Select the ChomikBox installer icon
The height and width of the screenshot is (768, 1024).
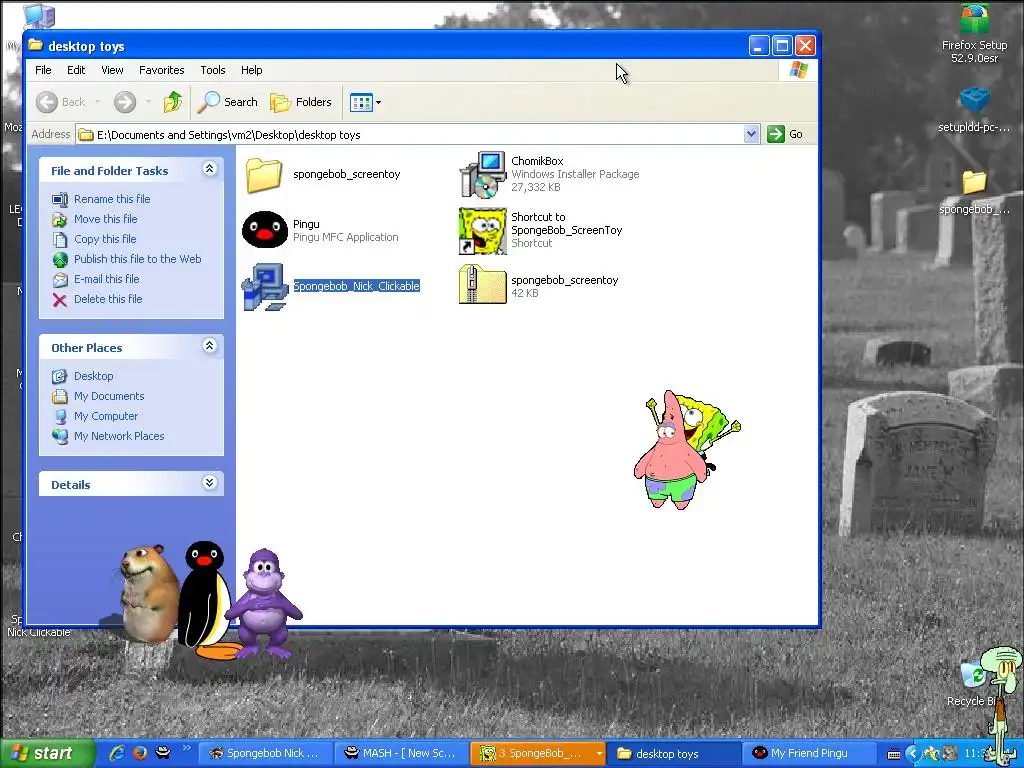tap(483, 174)
